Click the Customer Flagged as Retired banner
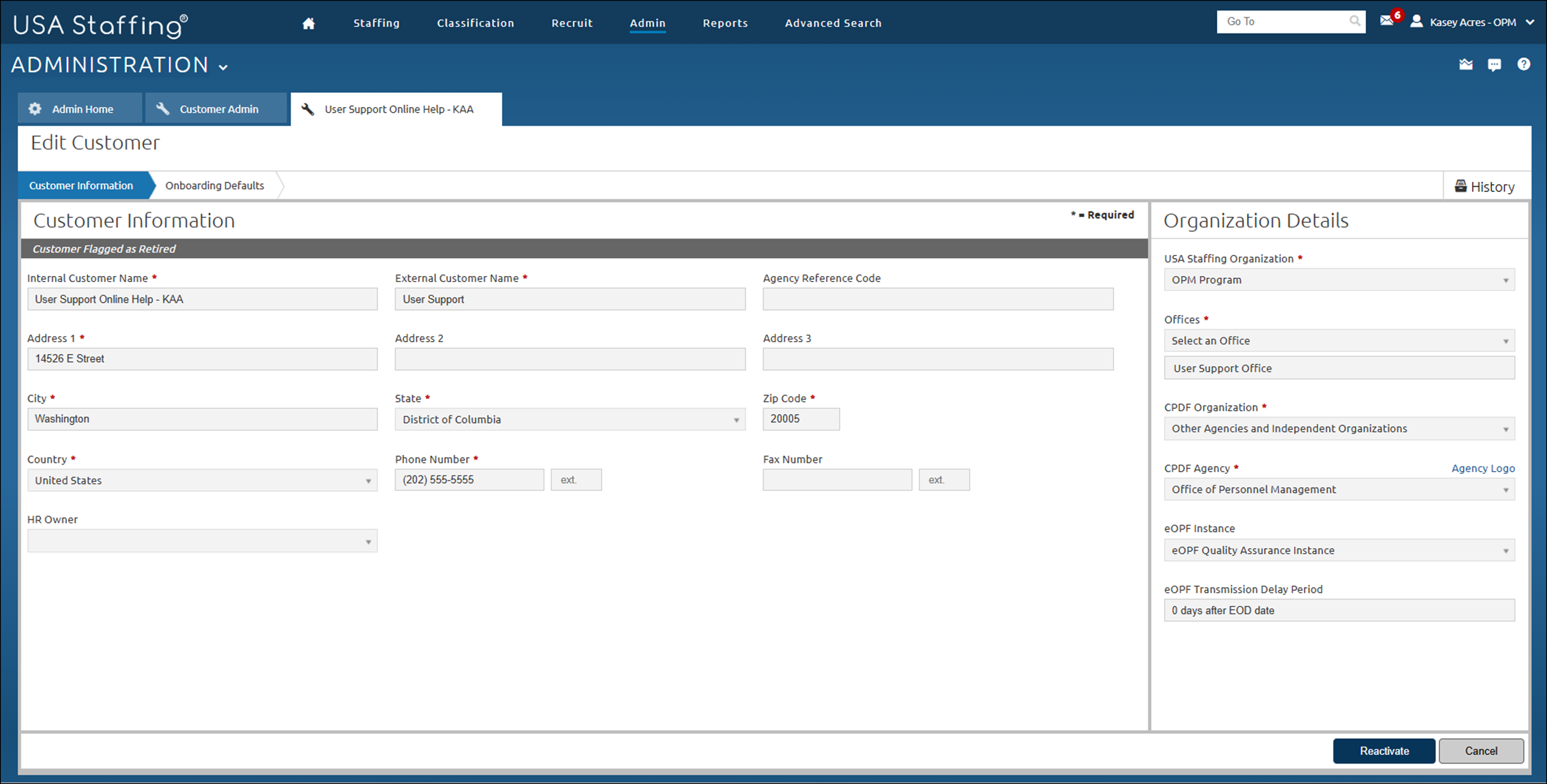This screenshot has height=784, width=1547. pyautogui.click(x=584, y=249)
